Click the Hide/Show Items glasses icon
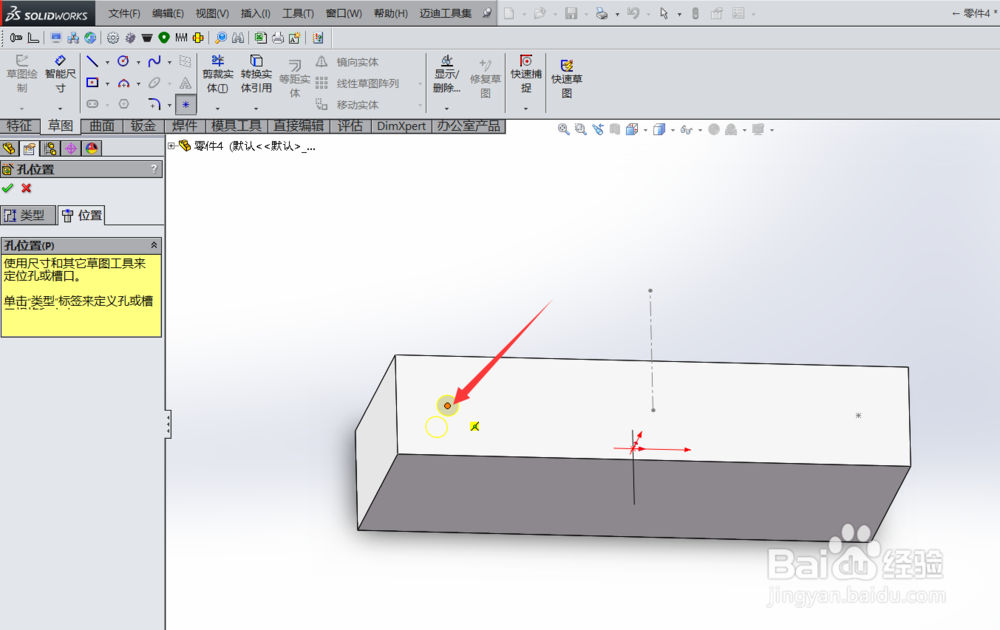1000x630 pixels. (686, 129)
